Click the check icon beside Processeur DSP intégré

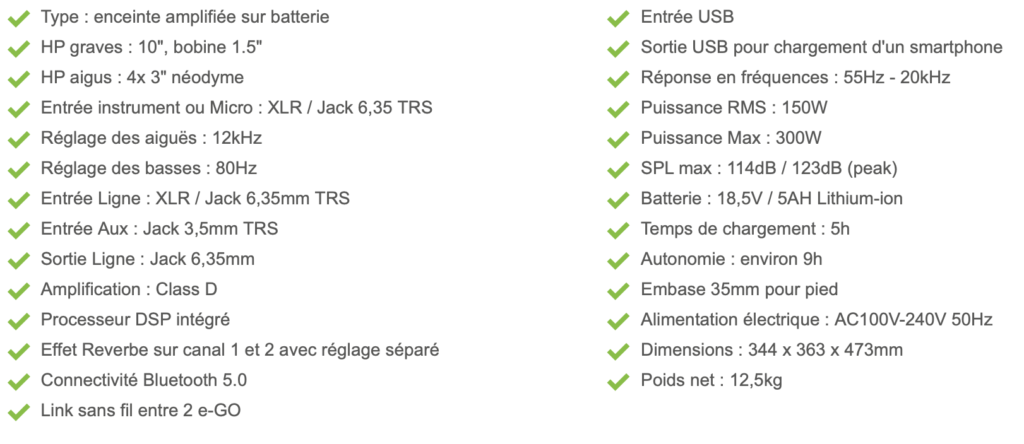point(18,321)
